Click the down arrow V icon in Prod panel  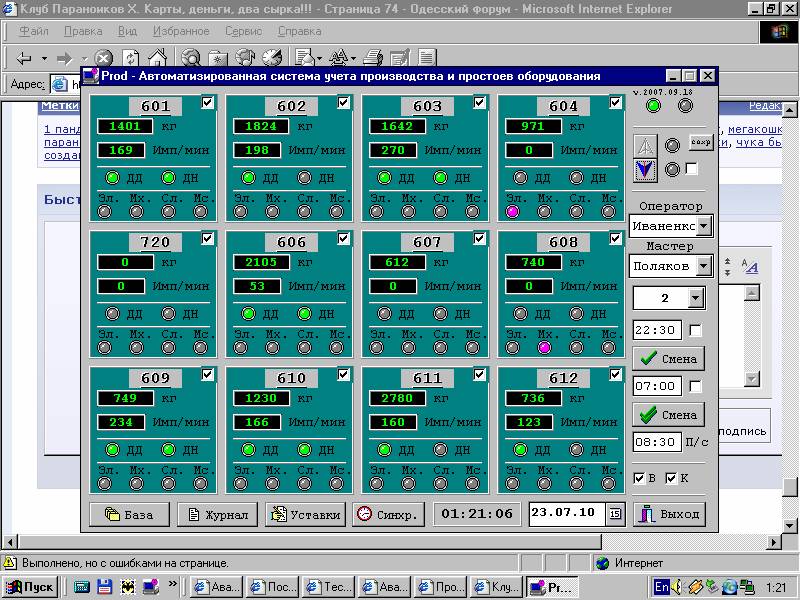click(x=645, y=170)
